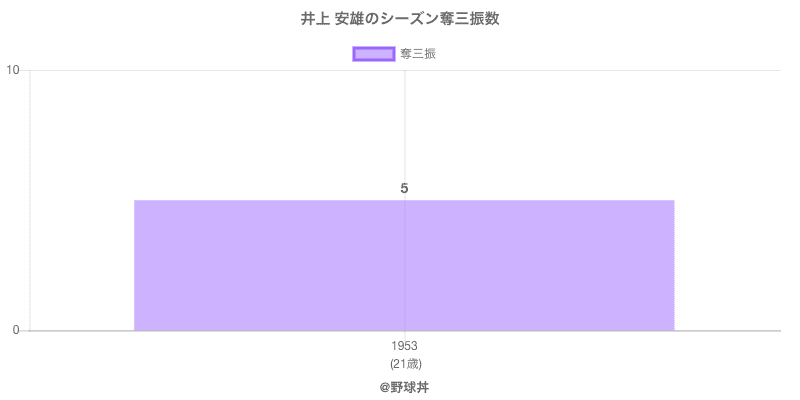Click the empty plot area right of the bar
800x400 pixels.
pyautogui.click(x=727, y=200)
